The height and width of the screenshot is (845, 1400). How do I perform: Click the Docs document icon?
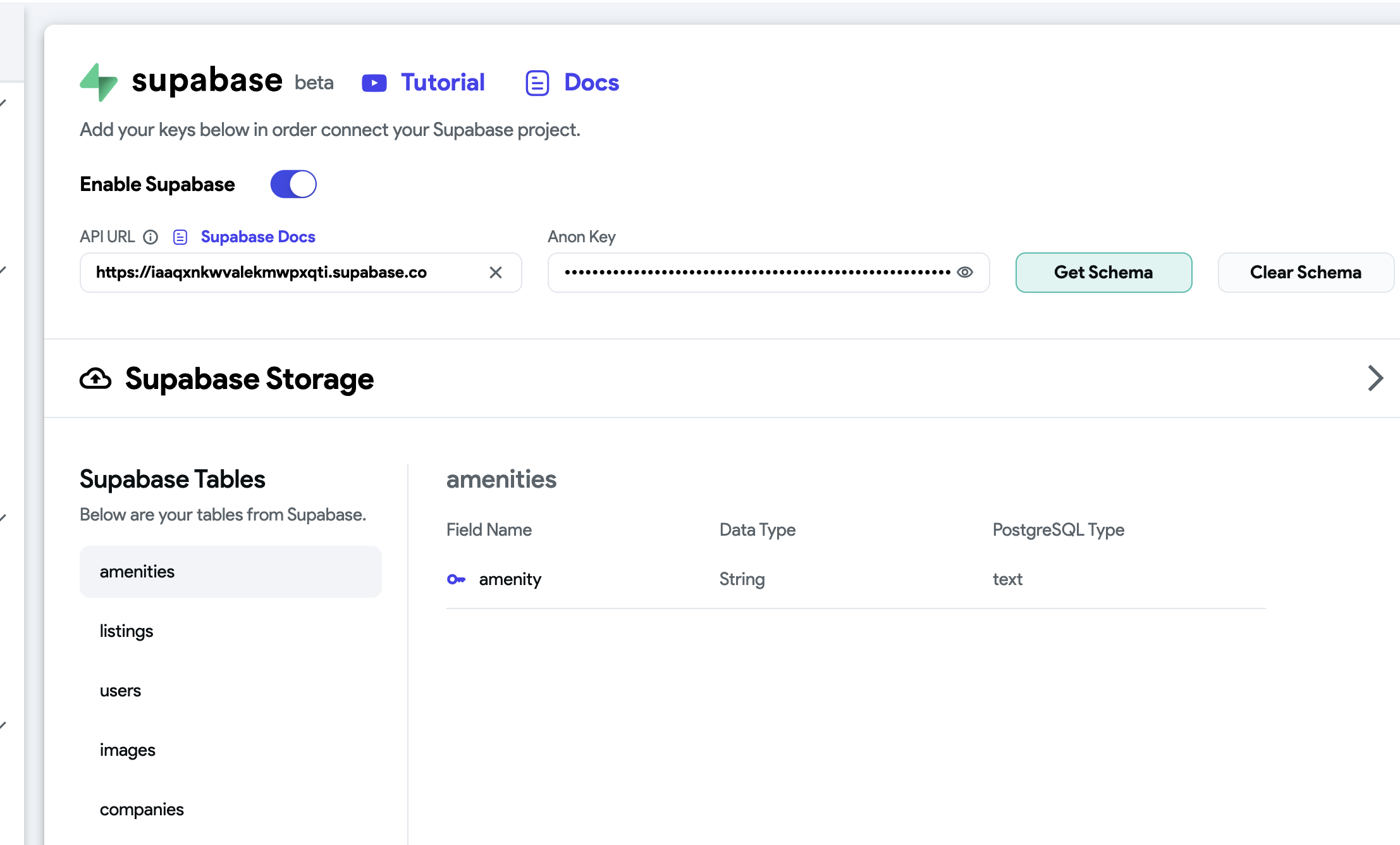coord(536,82)
